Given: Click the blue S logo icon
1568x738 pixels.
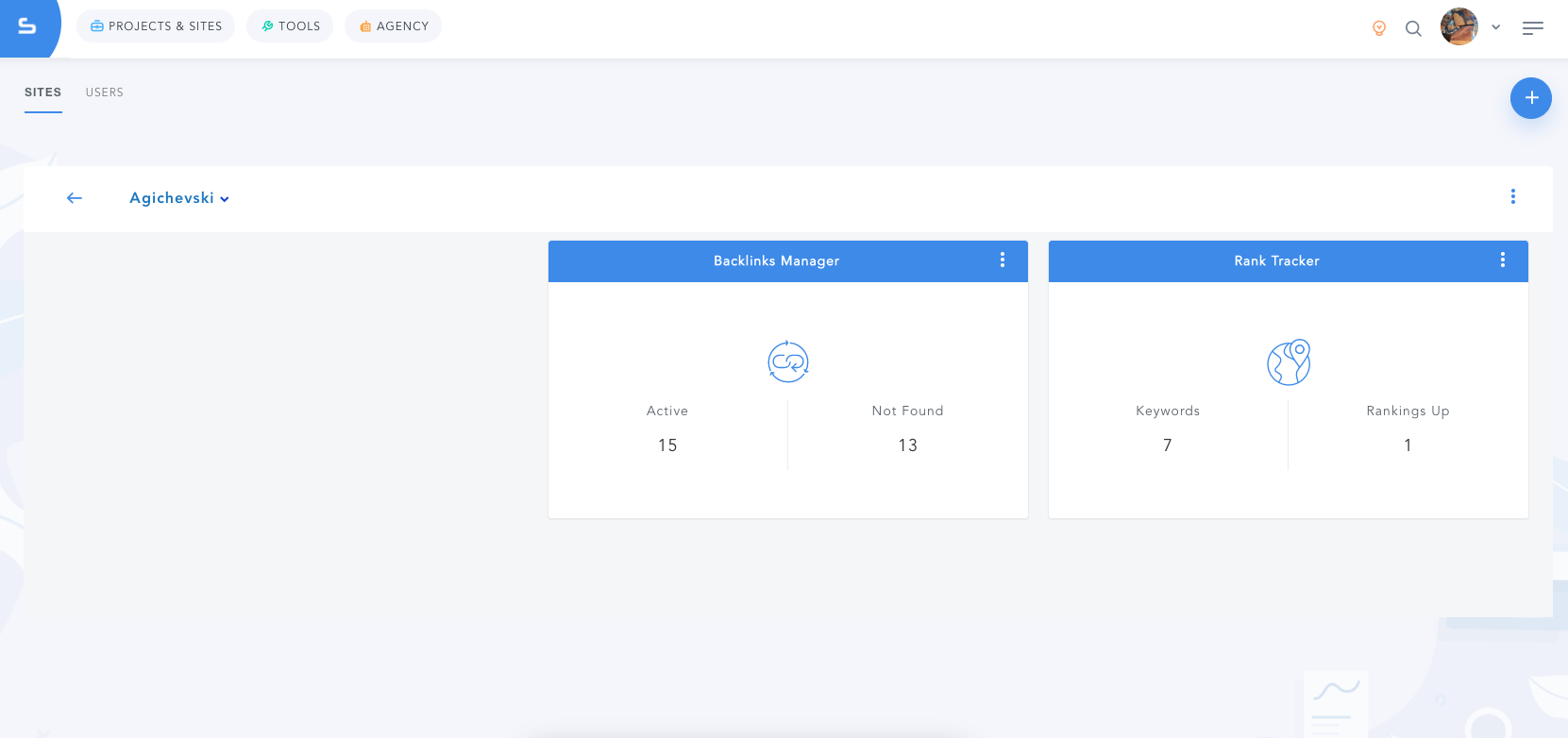Looking at the screenshot, I should [x=27, y=26].
